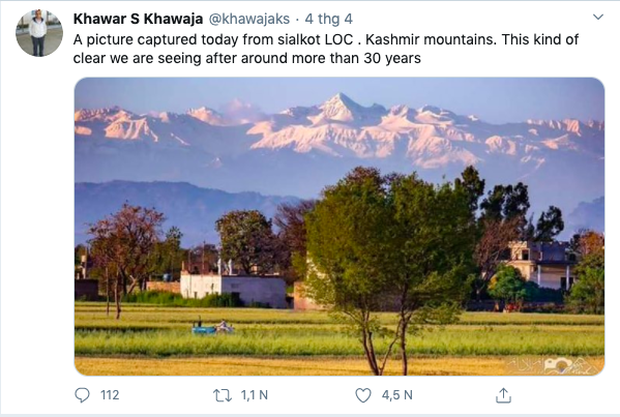Click the text line mentioning 30 years
The width and height of the screenshot is (620, 417).
[x=247, y=58]
